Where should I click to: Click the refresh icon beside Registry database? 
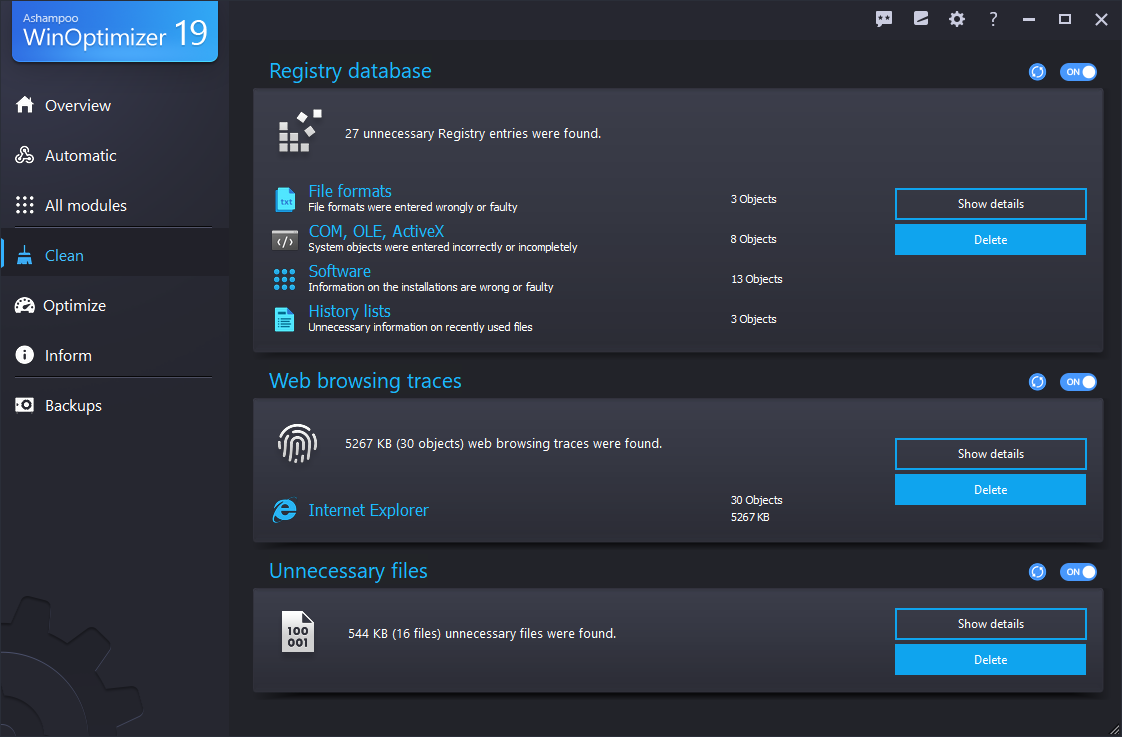pyautogui.click(x=1037, y=71)
